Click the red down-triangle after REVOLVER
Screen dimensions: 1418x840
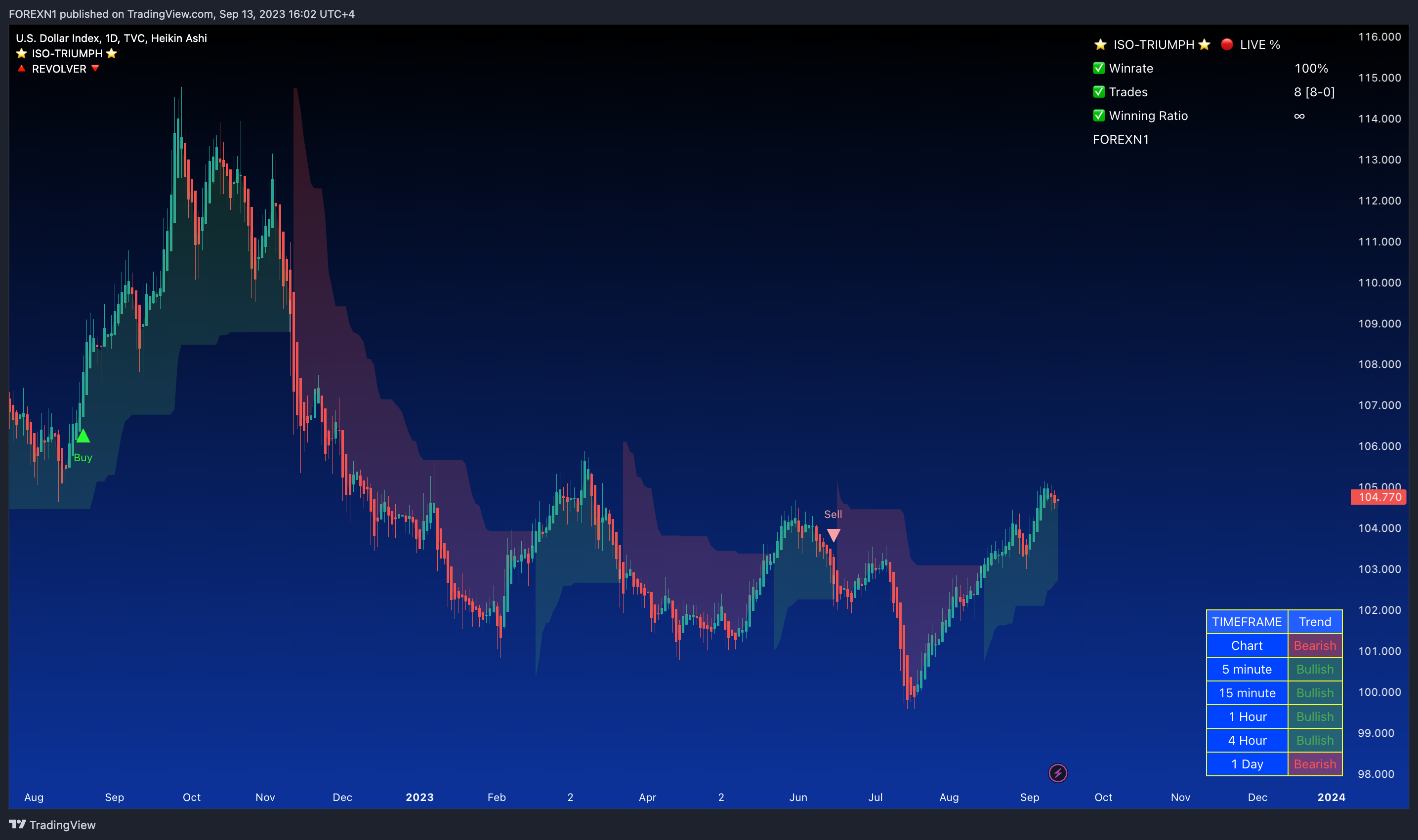click(x=95, y=68)
